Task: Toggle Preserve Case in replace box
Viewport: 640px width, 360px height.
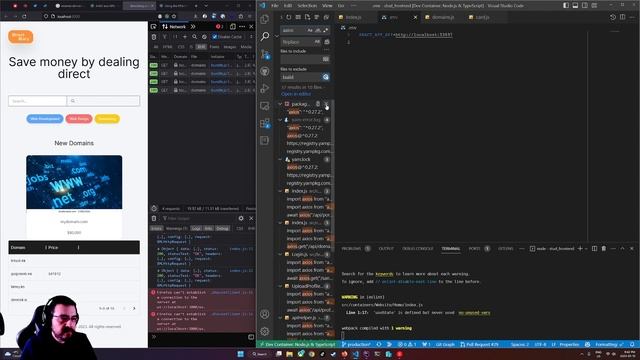Action: point(317,42)
